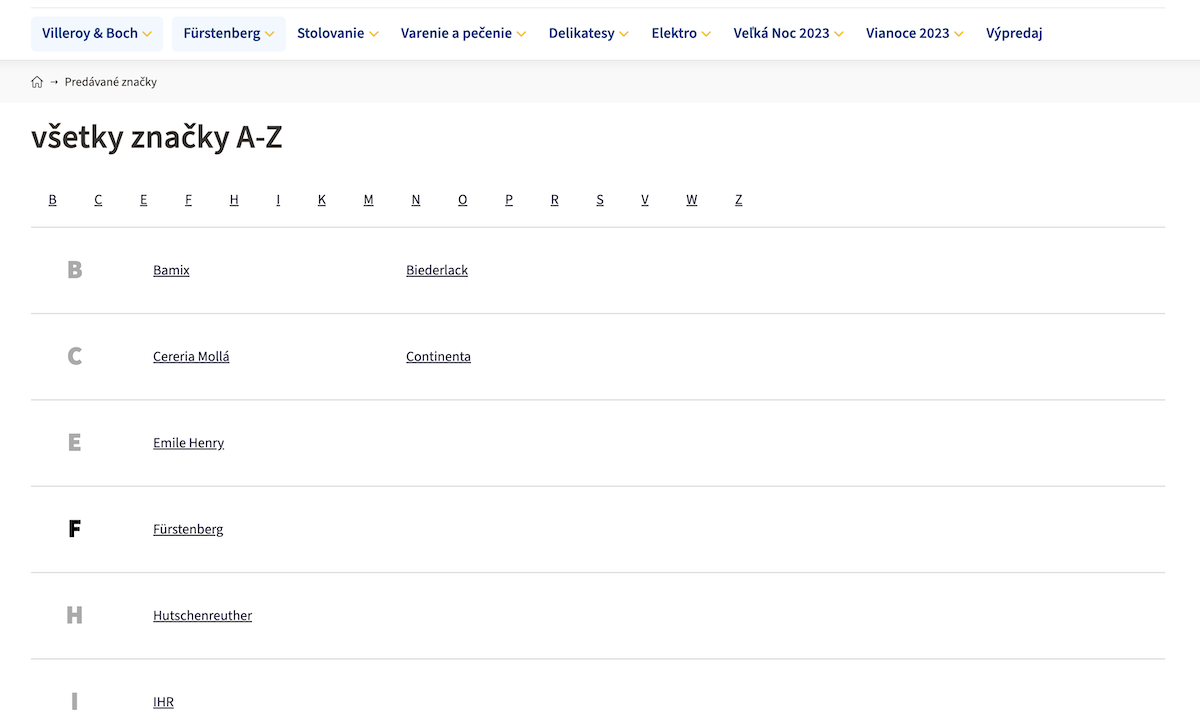Image resolution: width=1200 pixels, height=713 pixels.
Task: Open the Biederlack brand page
Action: coord(437,270)
